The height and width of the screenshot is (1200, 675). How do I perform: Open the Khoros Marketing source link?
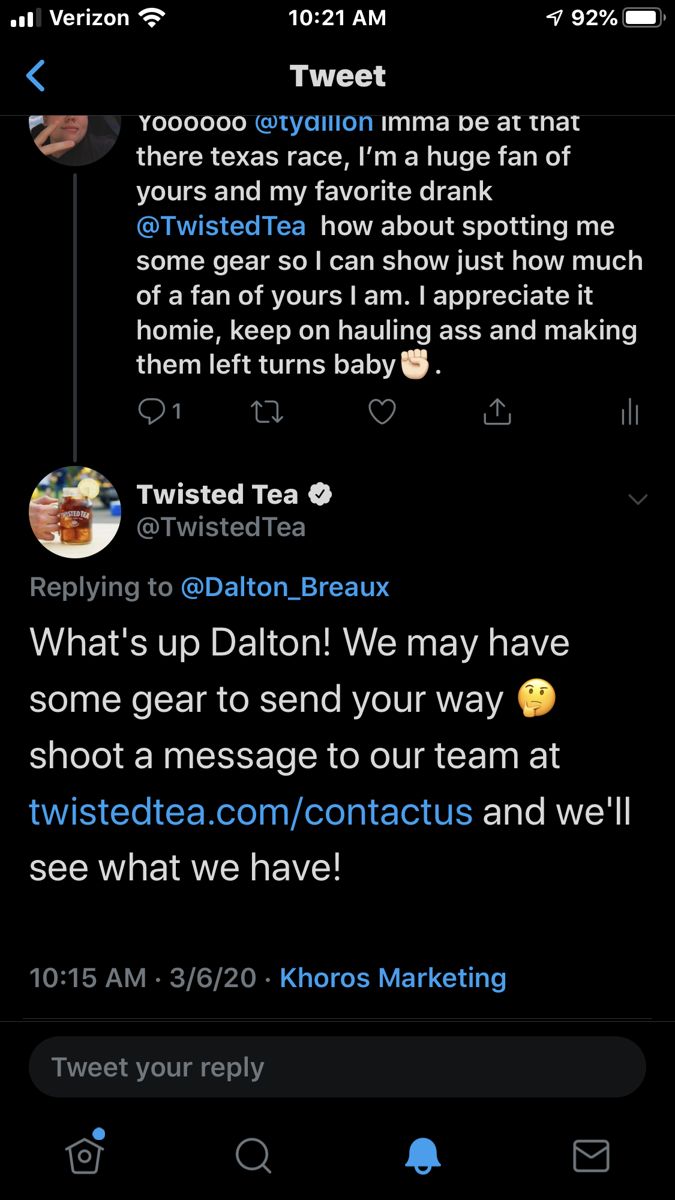coord(393,977)
